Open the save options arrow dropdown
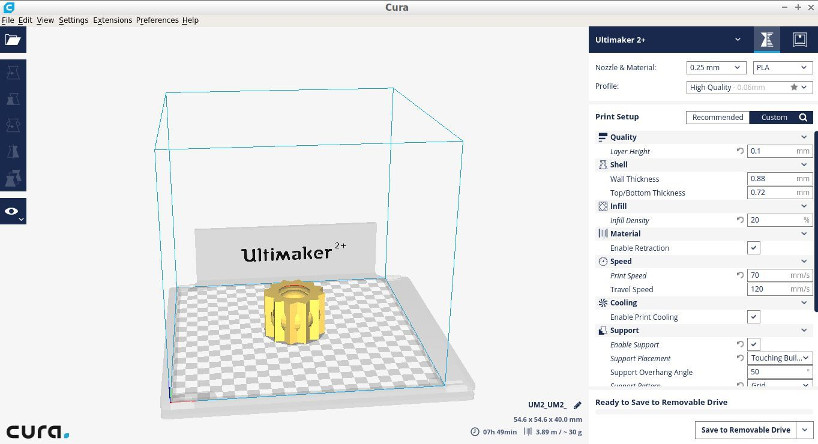This screenshot has height=444, width=818. pos(804,430)
